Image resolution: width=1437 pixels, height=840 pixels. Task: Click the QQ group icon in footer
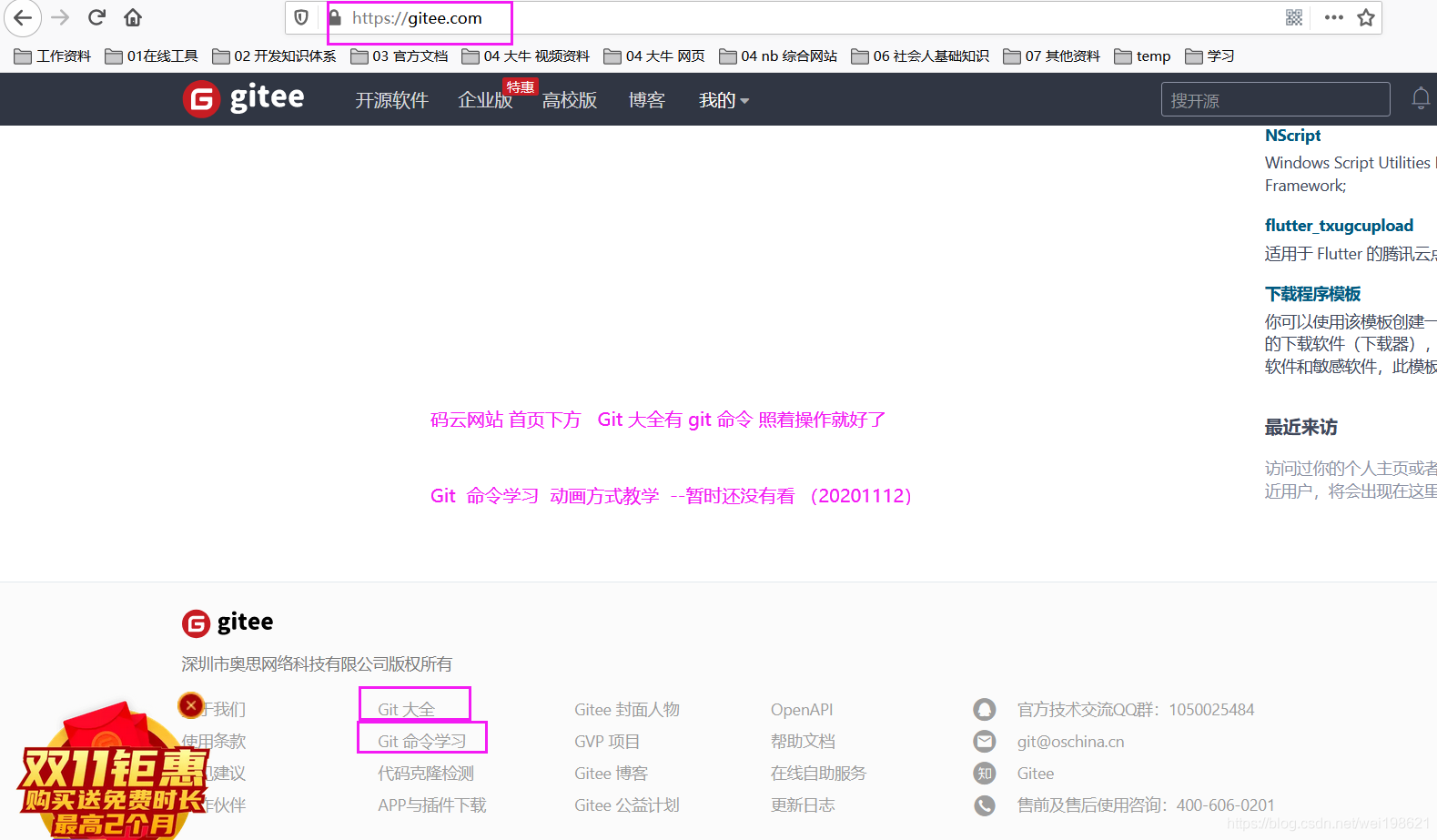coord(985,709)
